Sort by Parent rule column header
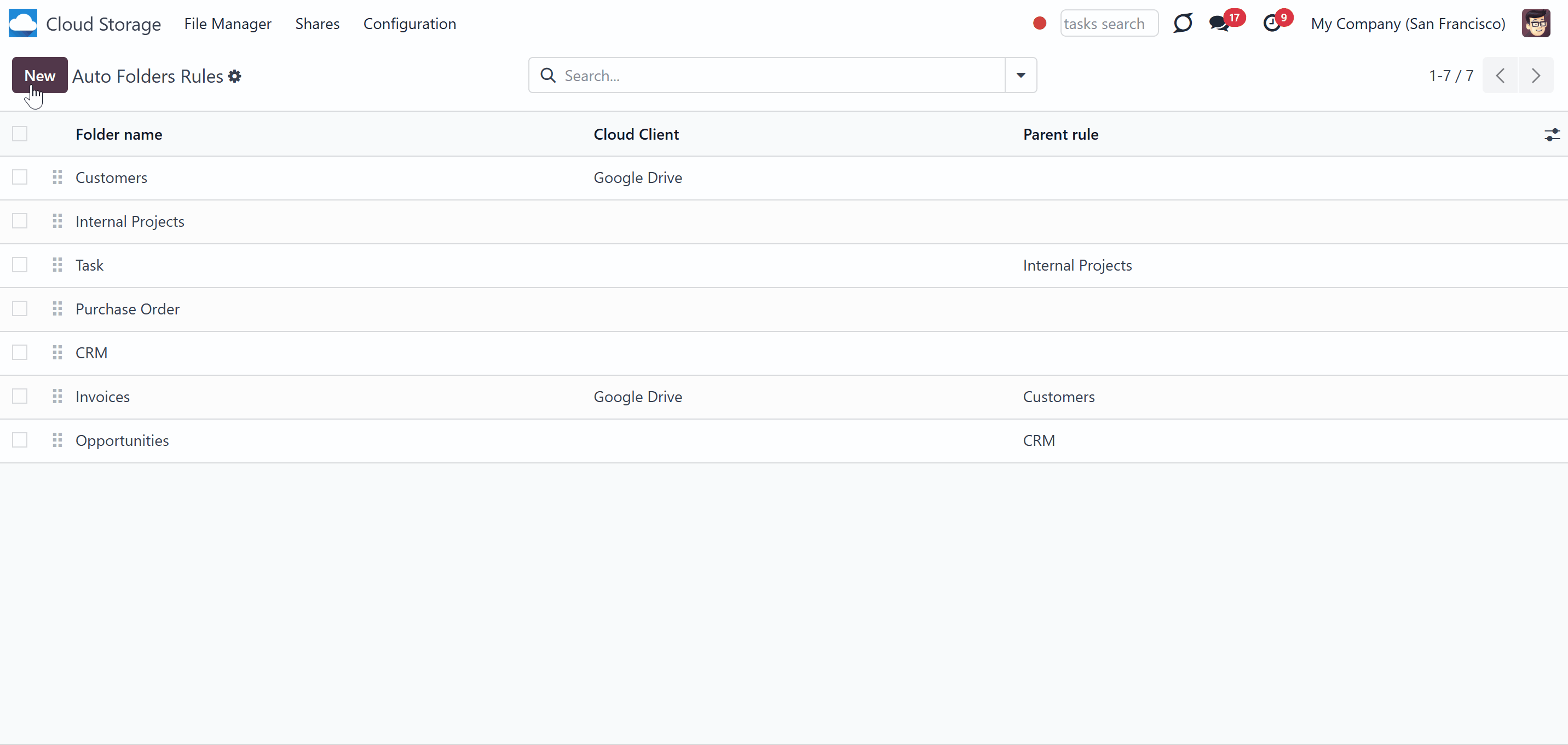This screenshot has height=745, width=1568. coord(1060,135)
